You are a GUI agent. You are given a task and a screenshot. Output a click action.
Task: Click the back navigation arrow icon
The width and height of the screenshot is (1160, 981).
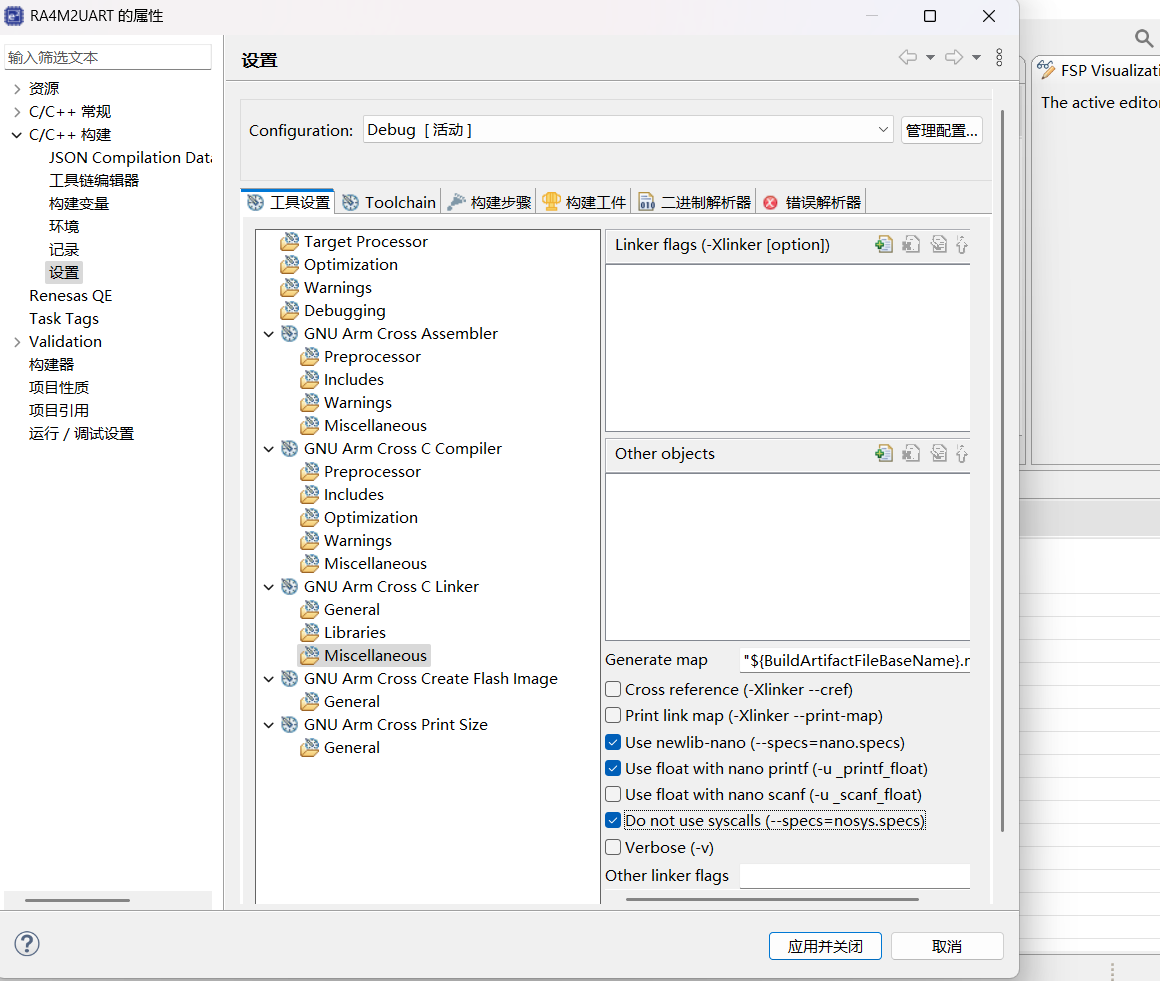pyautogui.click(x=908, y=57)
